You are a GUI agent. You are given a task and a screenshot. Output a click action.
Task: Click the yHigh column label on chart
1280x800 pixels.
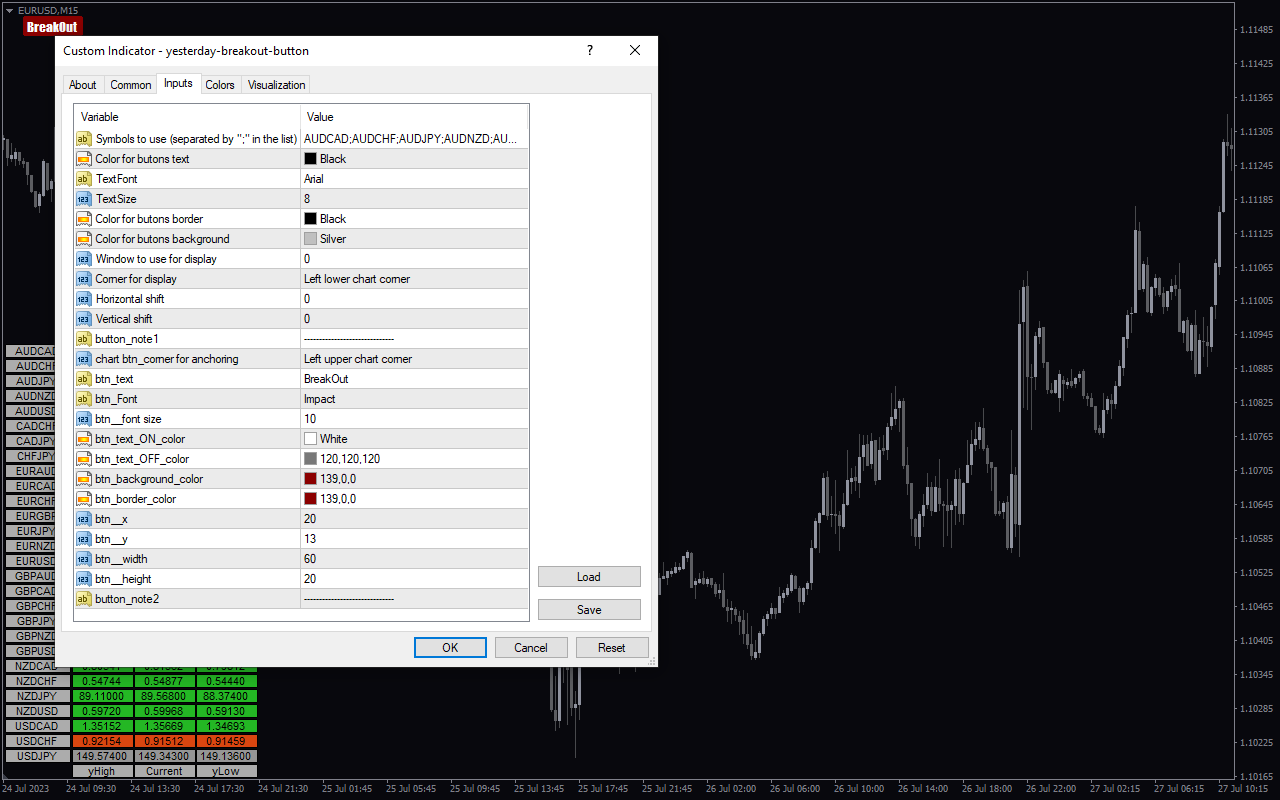pos(101,771)
